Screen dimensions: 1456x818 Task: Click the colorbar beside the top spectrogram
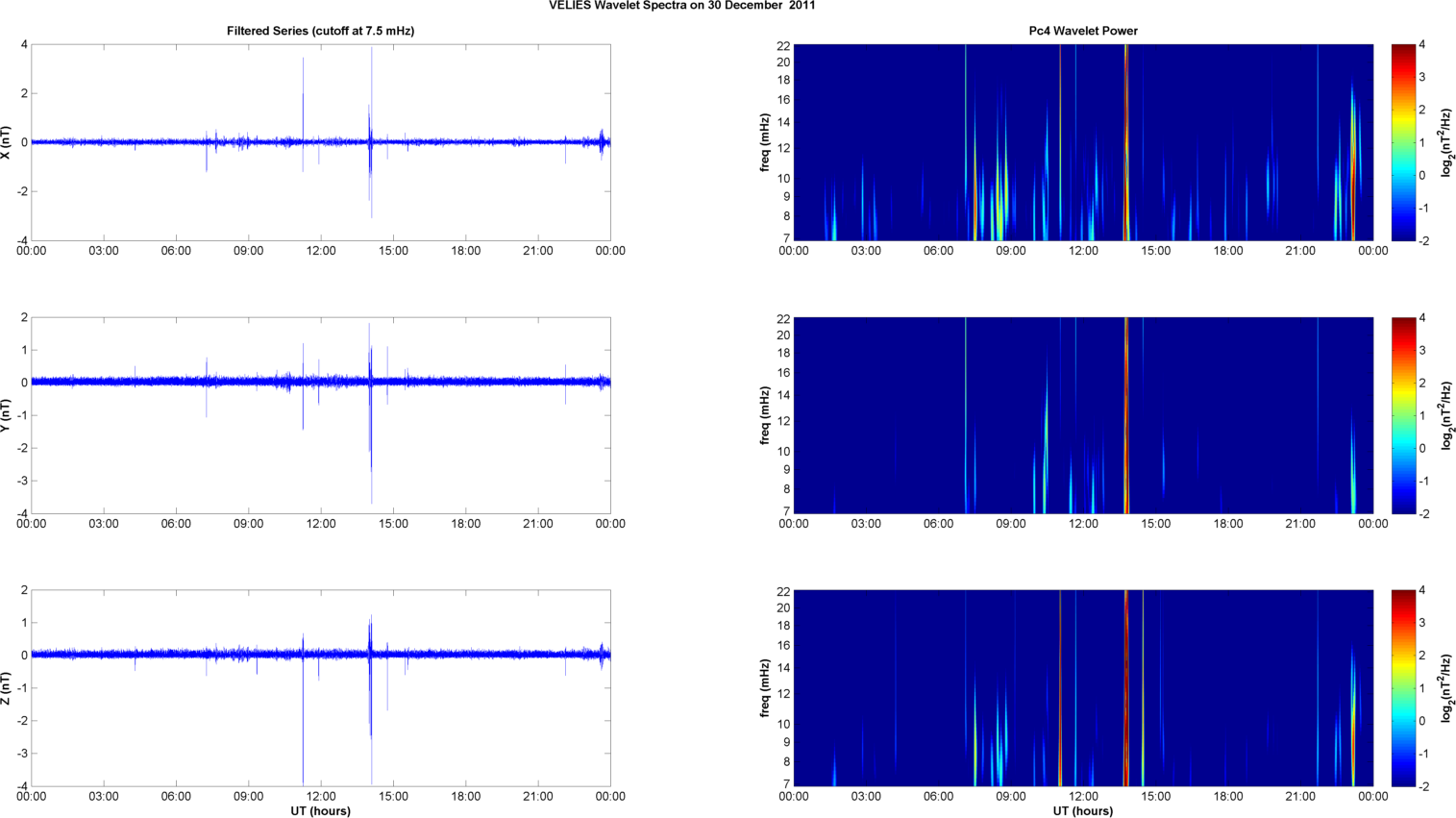click(1403, 142)
